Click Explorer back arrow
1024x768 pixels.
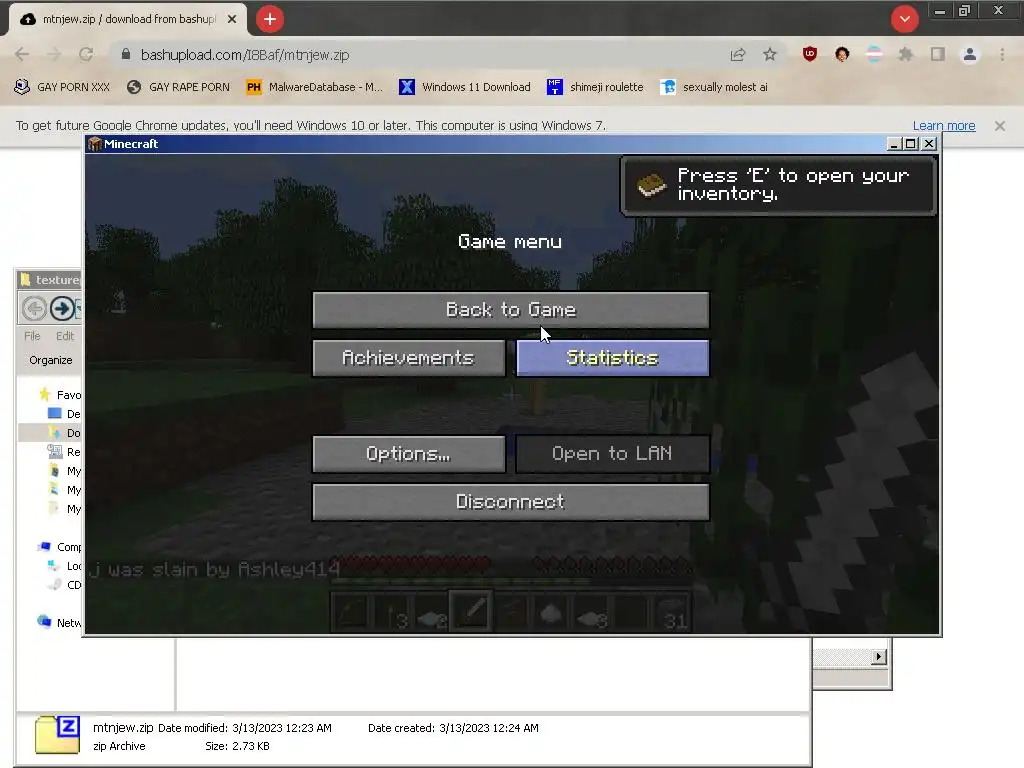34,308
